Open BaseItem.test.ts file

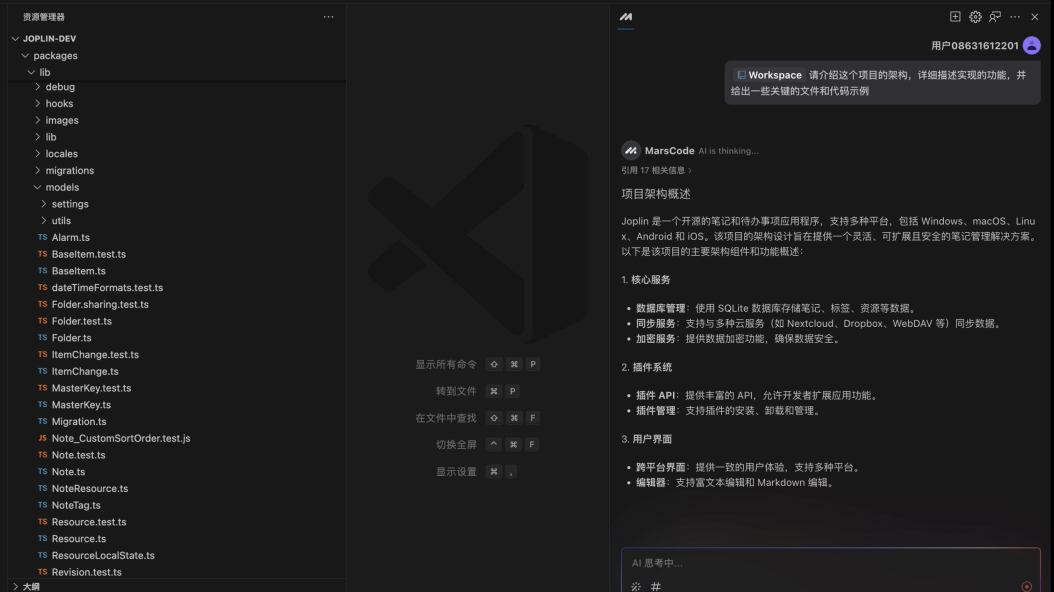89,254
